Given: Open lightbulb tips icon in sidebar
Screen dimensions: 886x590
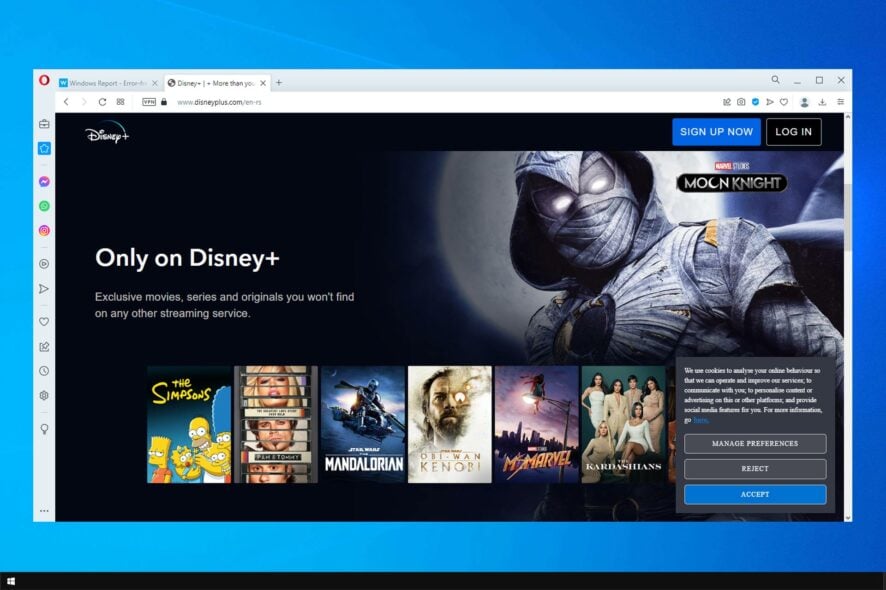Looking at the screenshot, I should coord(44,429).
